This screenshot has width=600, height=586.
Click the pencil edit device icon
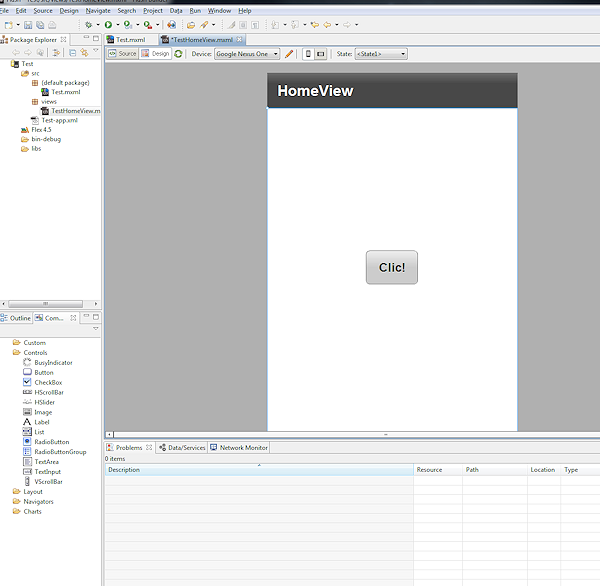pyautogui.click(x=290, y=54)
